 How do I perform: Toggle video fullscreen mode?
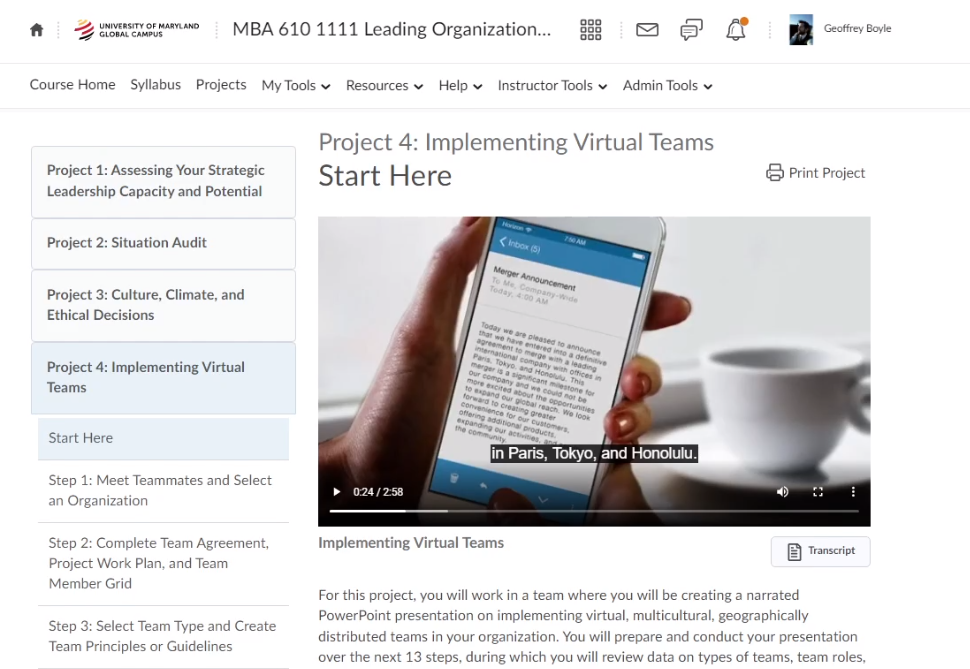pos(818,492)
